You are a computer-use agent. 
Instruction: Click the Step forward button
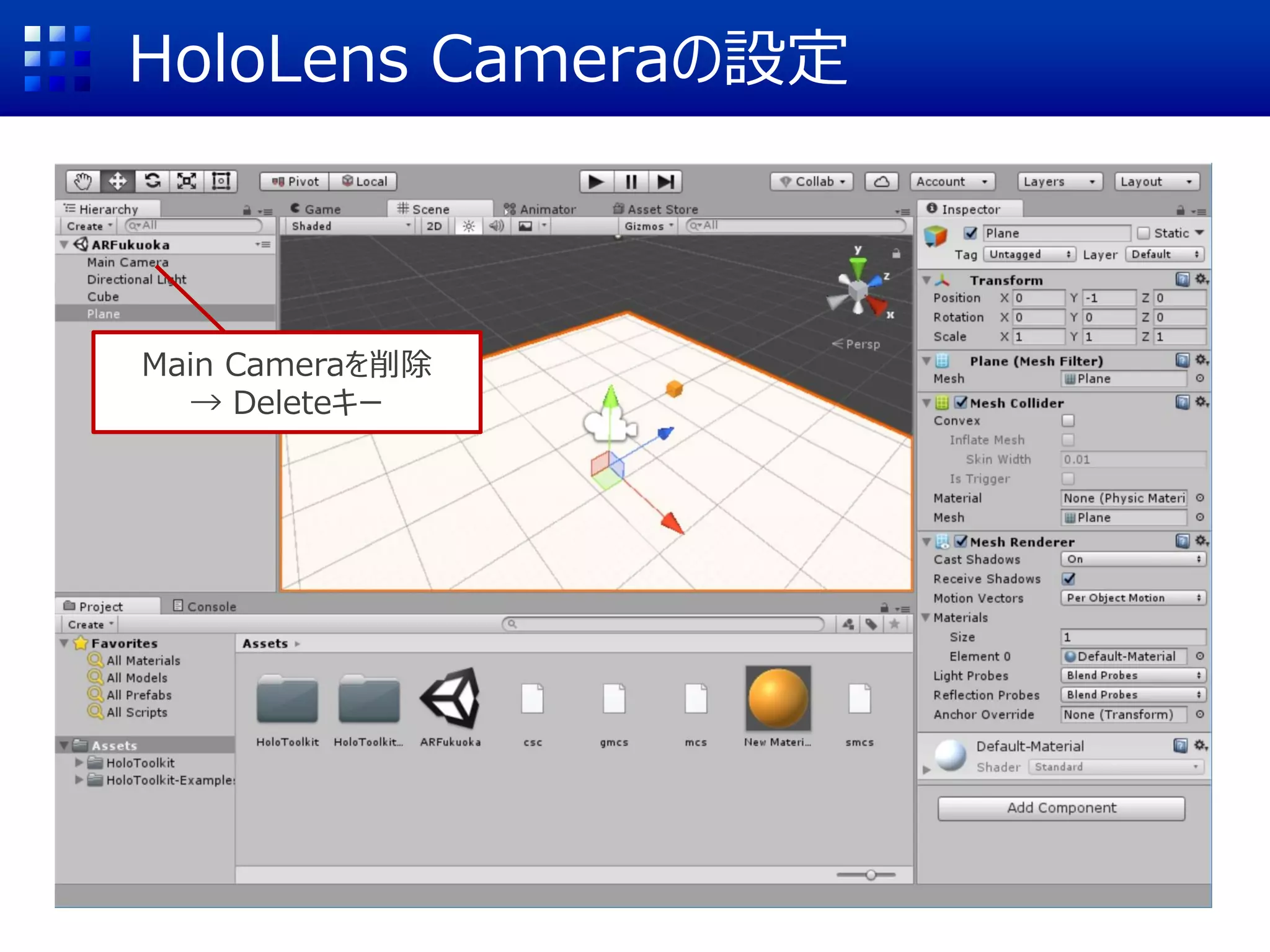[665, 182]
